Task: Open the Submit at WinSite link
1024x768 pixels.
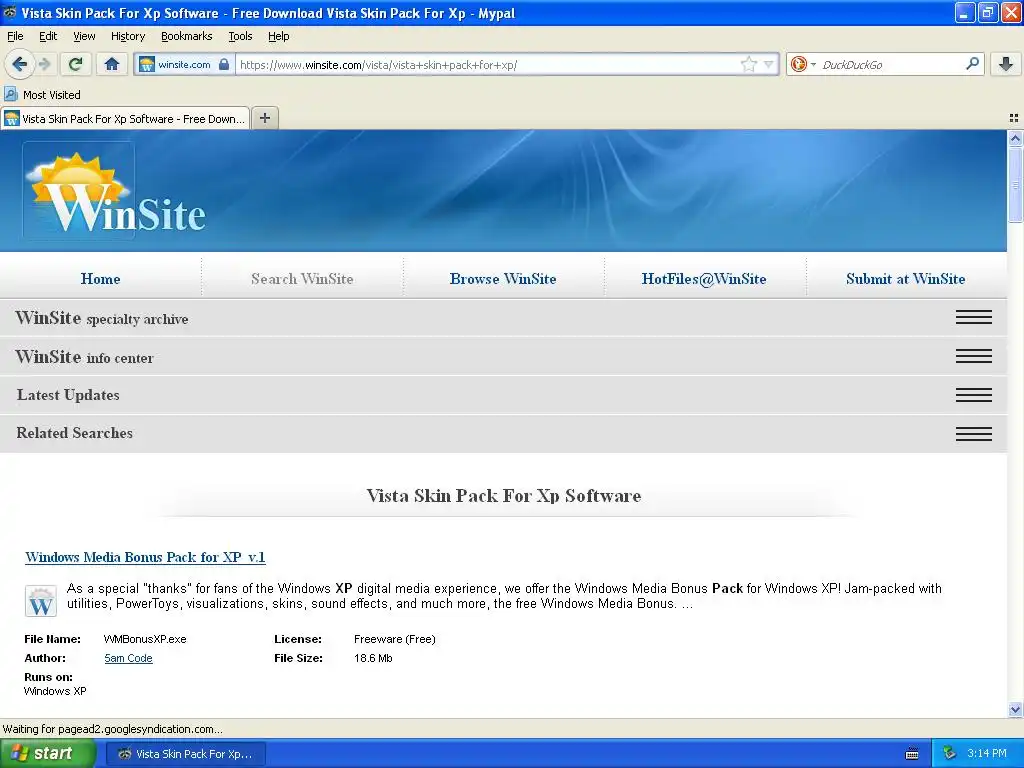Action: (x=905, y=279)
